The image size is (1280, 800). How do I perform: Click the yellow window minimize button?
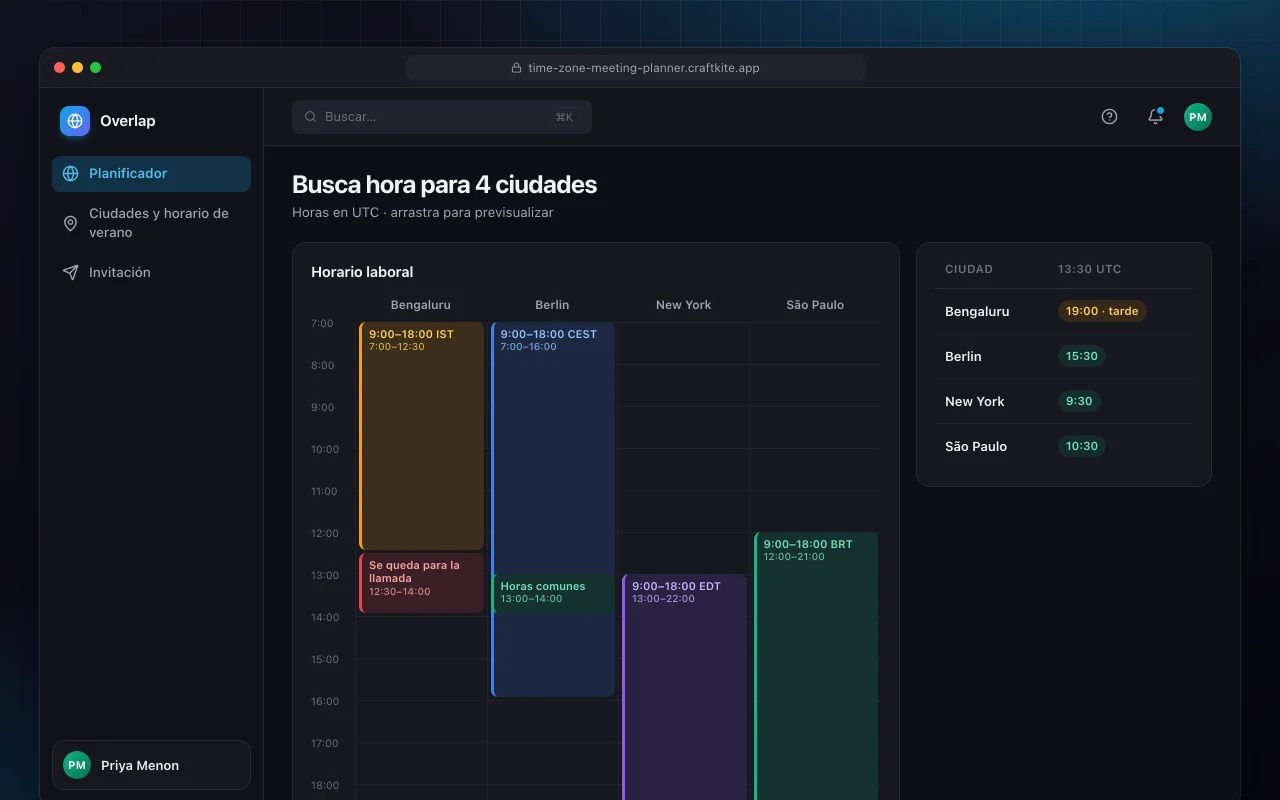78,68
